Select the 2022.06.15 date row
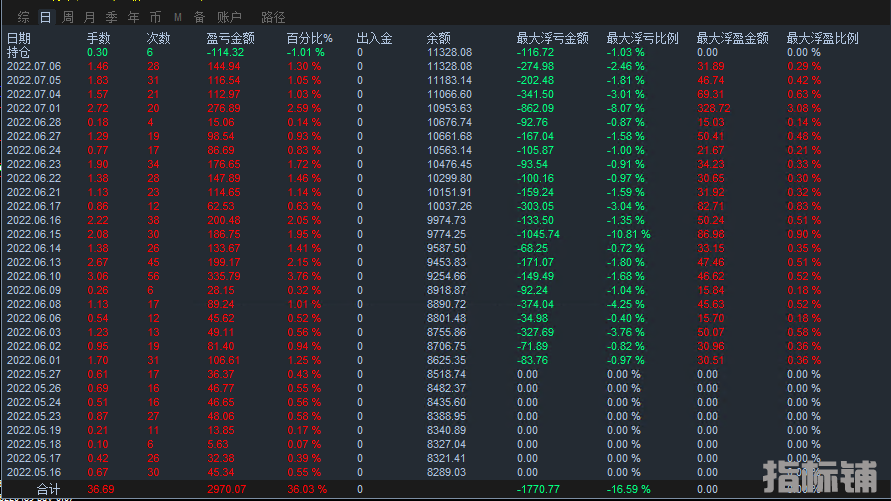891x501 pixels. click(x=34, y=235)
